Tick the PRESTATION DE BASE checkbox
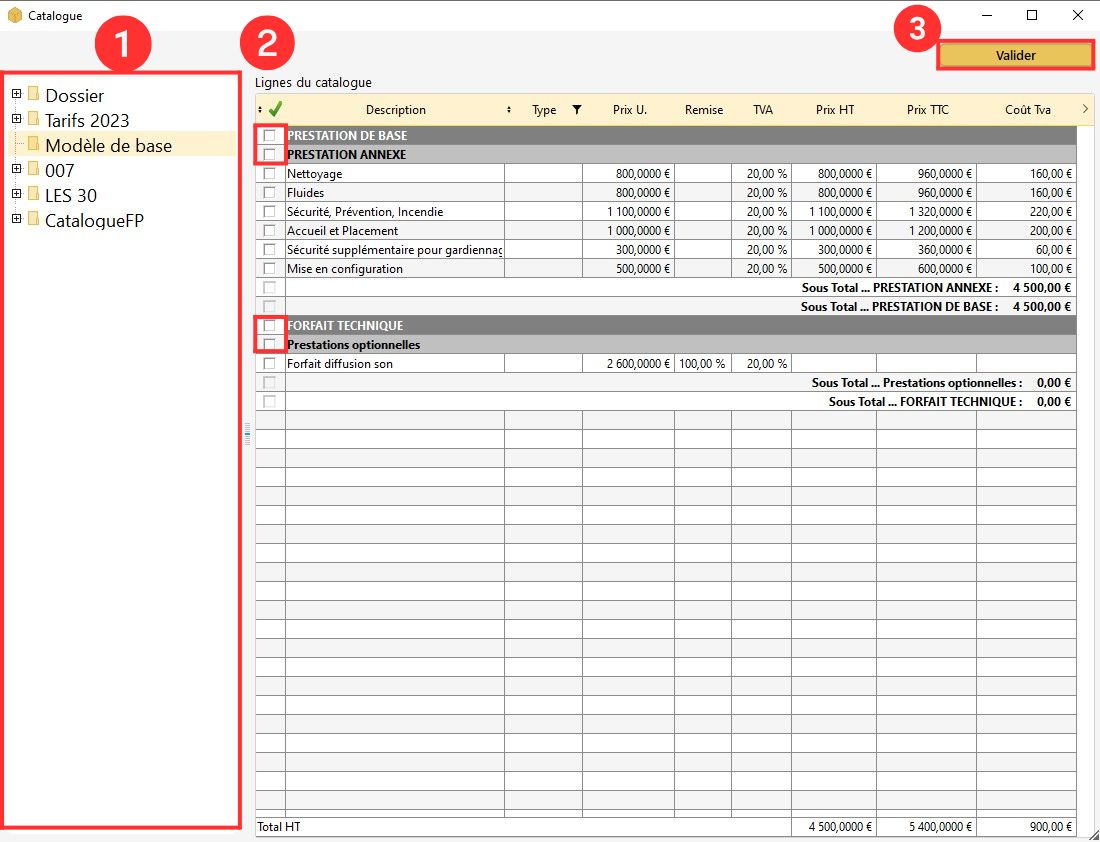Viewport: 1100px width, 842px height. coord(269,135)
